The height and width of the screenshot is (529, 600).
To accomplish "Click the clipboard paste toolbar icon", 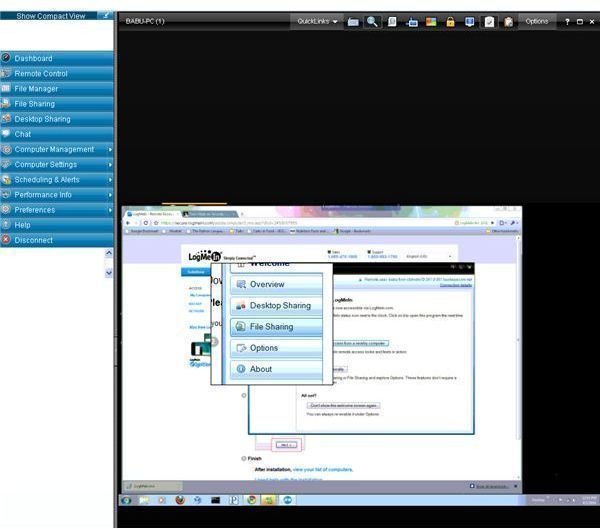I will (508, 22).
